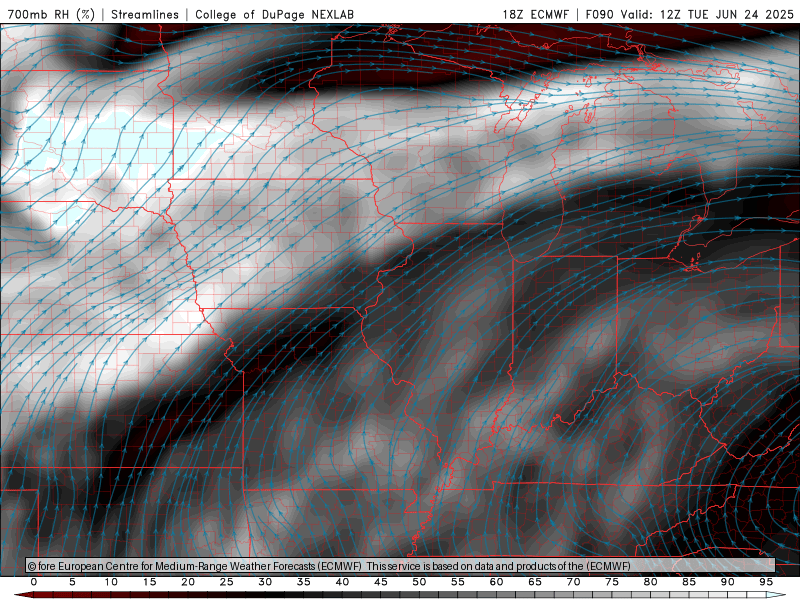Click "Valid: 12Z TUE JUN 24 2025" text
This screenshot has width=800, height=600.
click(707, 14)
